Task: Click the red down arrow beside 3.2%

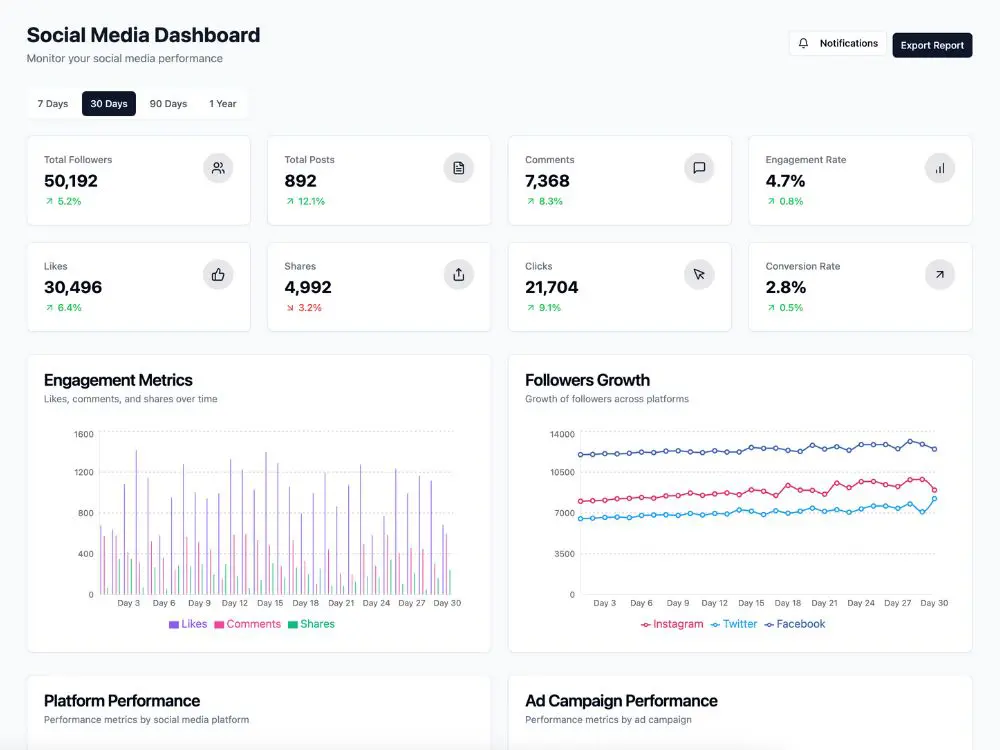Action: (290, 308)
